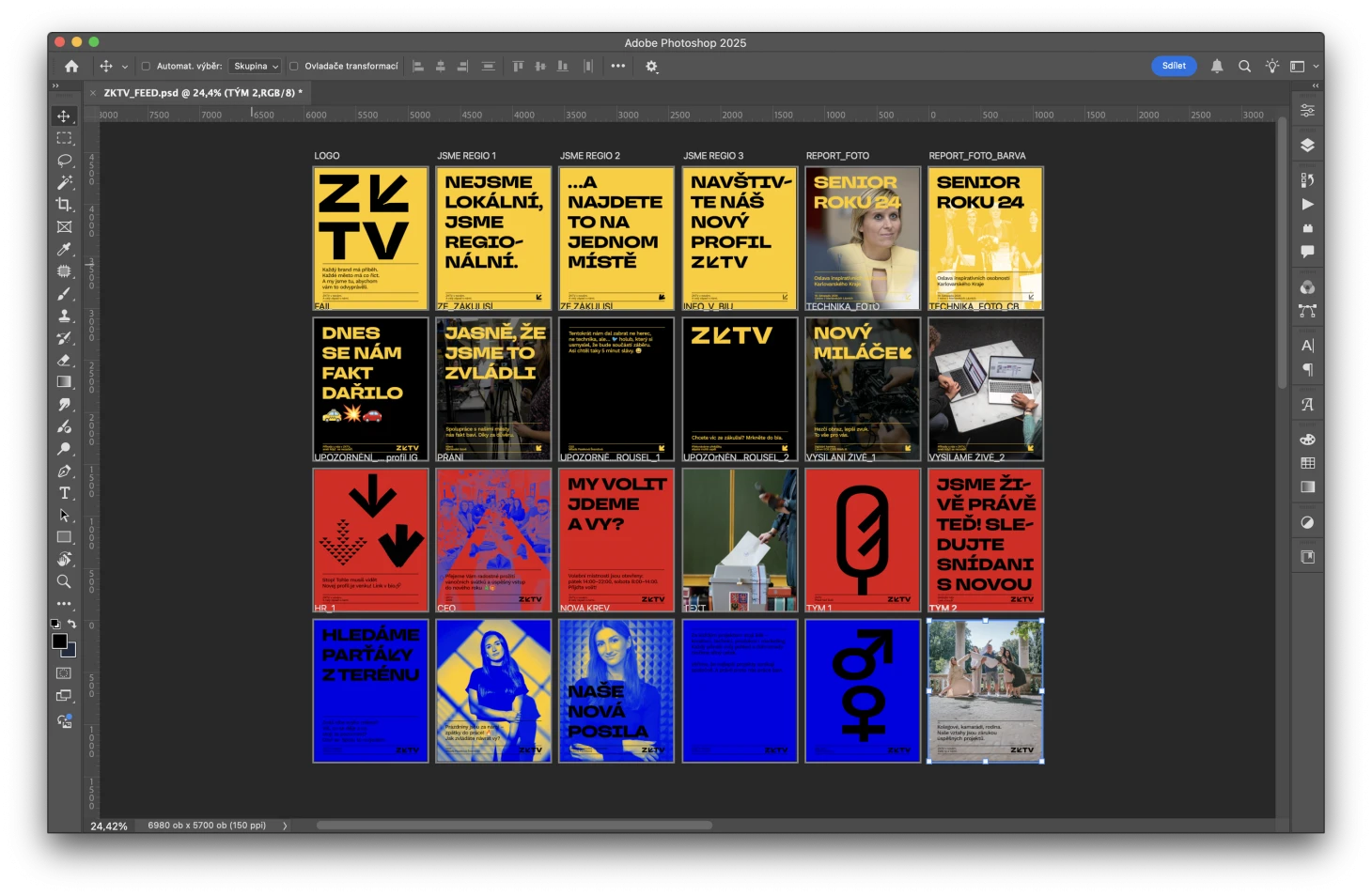Toggle Quick Mask mode
Screen dimensions: 1372x896
pyautogui.click(x=64, y=673)
